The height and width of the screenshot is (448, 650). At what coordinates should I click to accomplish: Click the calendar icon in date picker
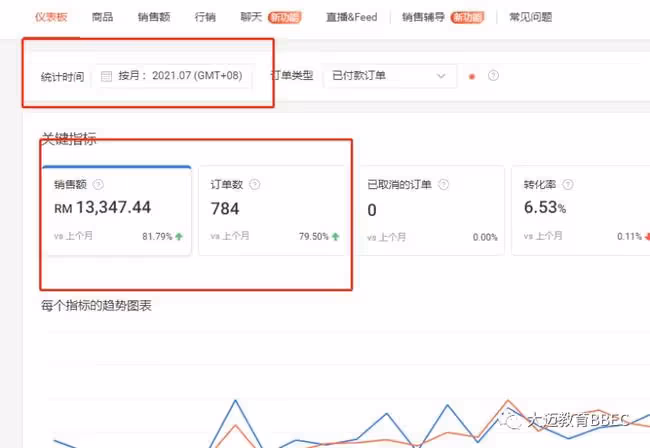[106, 76]
